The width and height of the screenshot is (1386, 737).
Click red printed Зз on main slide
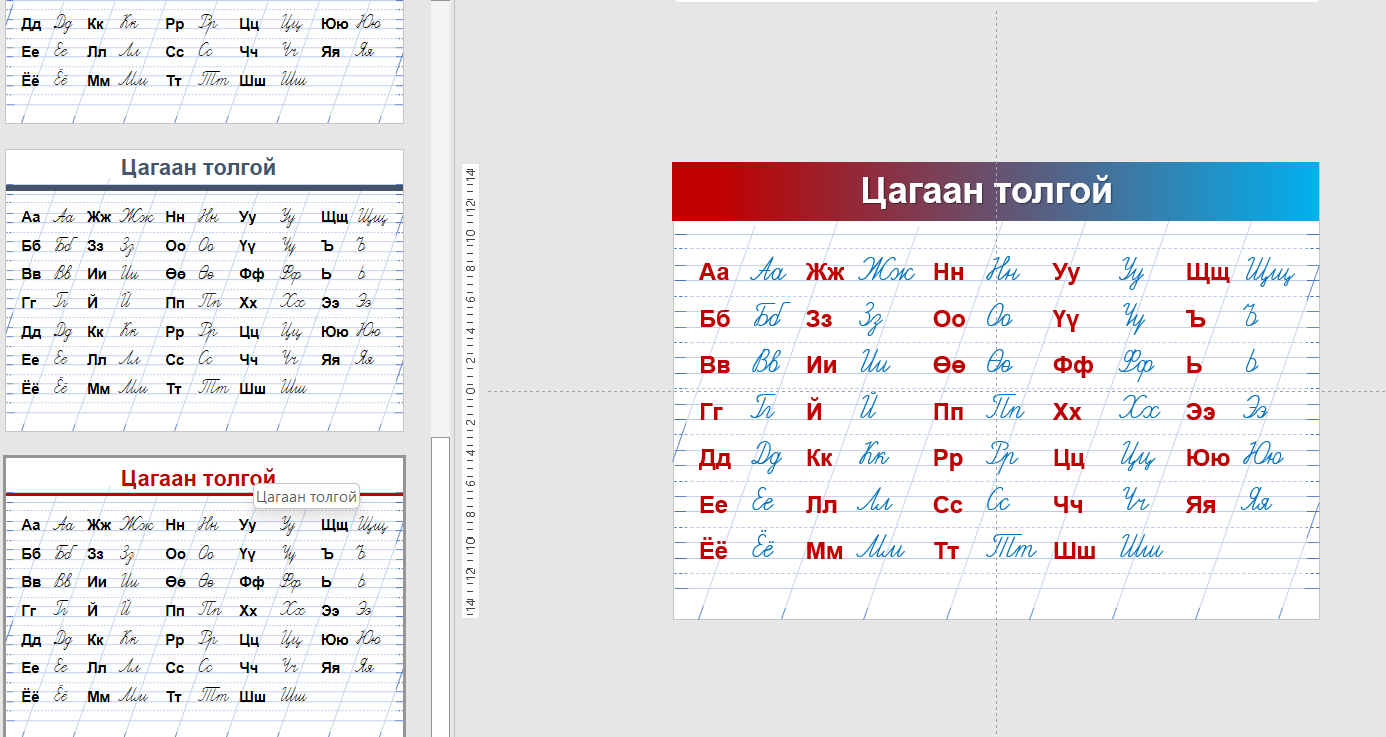(819, 319)
